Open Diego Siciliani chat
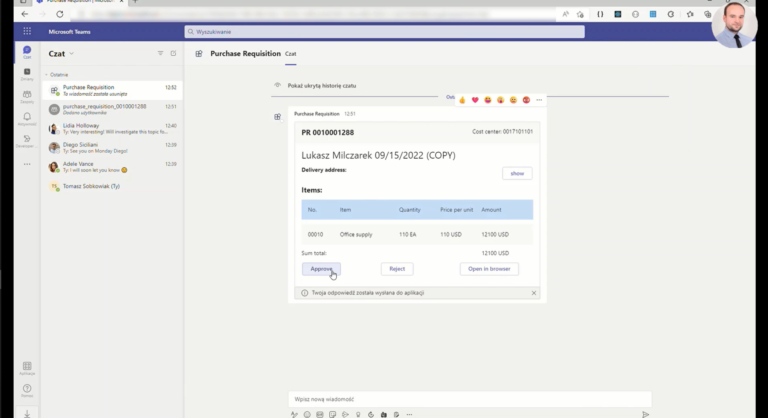The width and height of the screenshot is (768, 418). pos(112,148)
